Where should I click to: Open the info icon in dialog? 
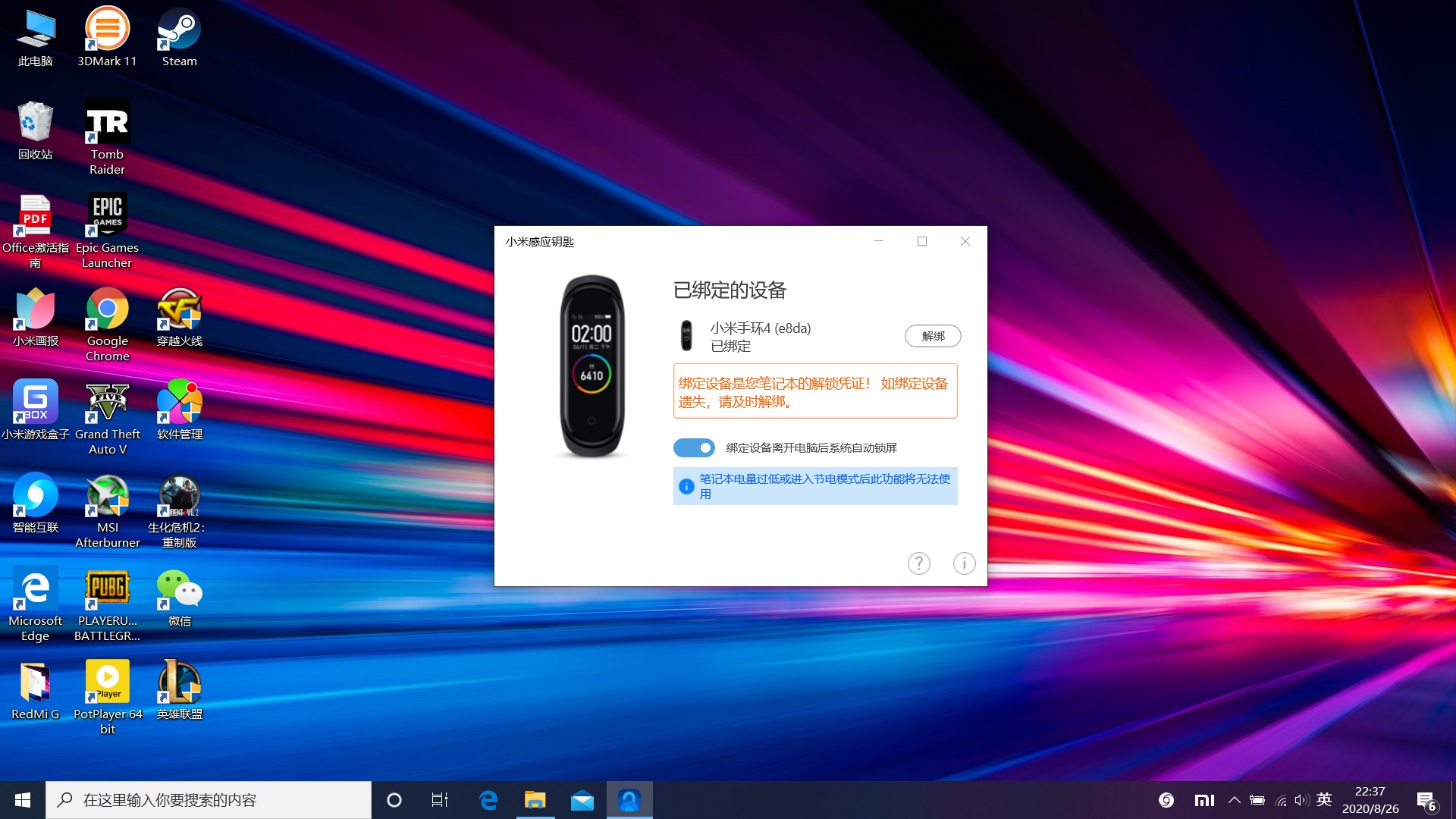(x=964, y=563)
